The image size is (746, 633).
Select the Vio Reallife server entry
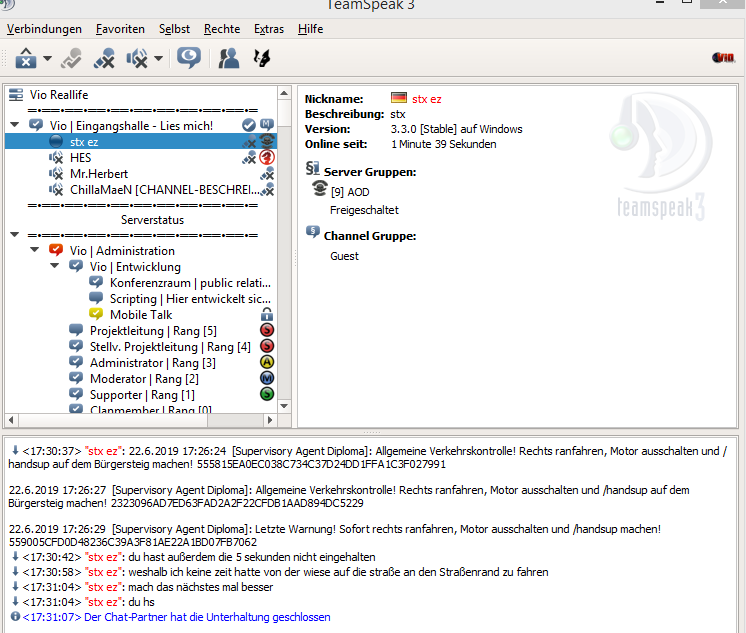[x=59, y=95]
